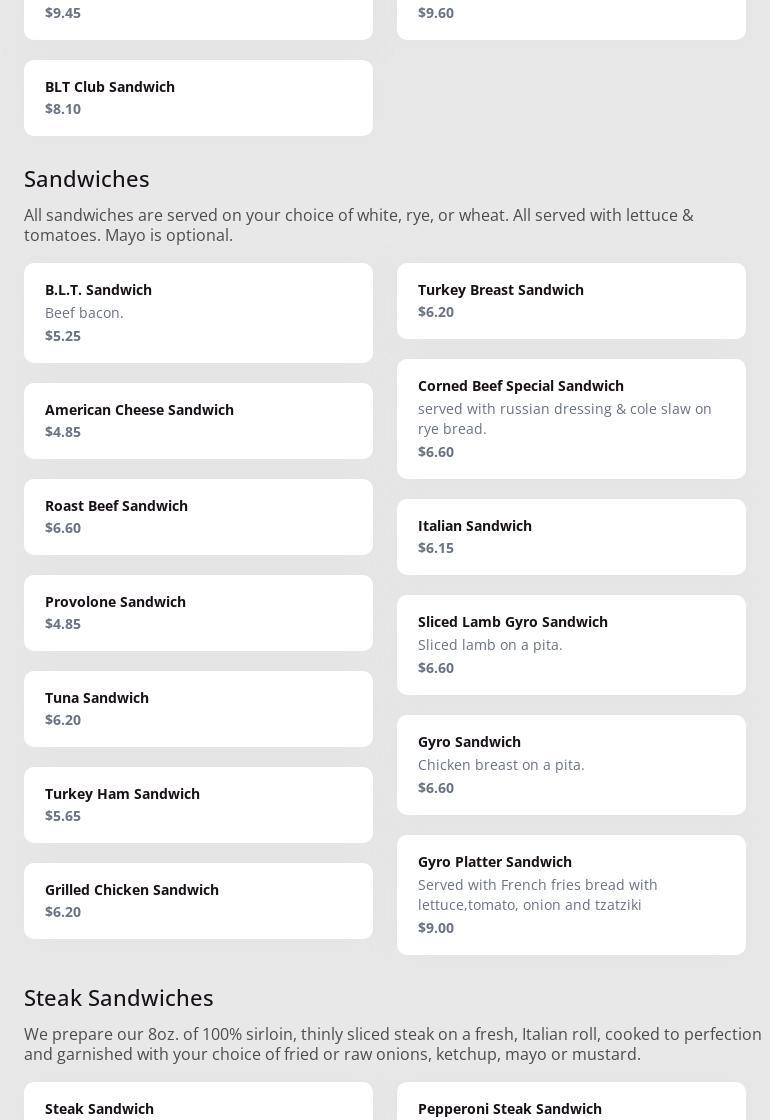
Task: Open the B.L.T. Sandwich with beef bacon
Action: (198, 312)
